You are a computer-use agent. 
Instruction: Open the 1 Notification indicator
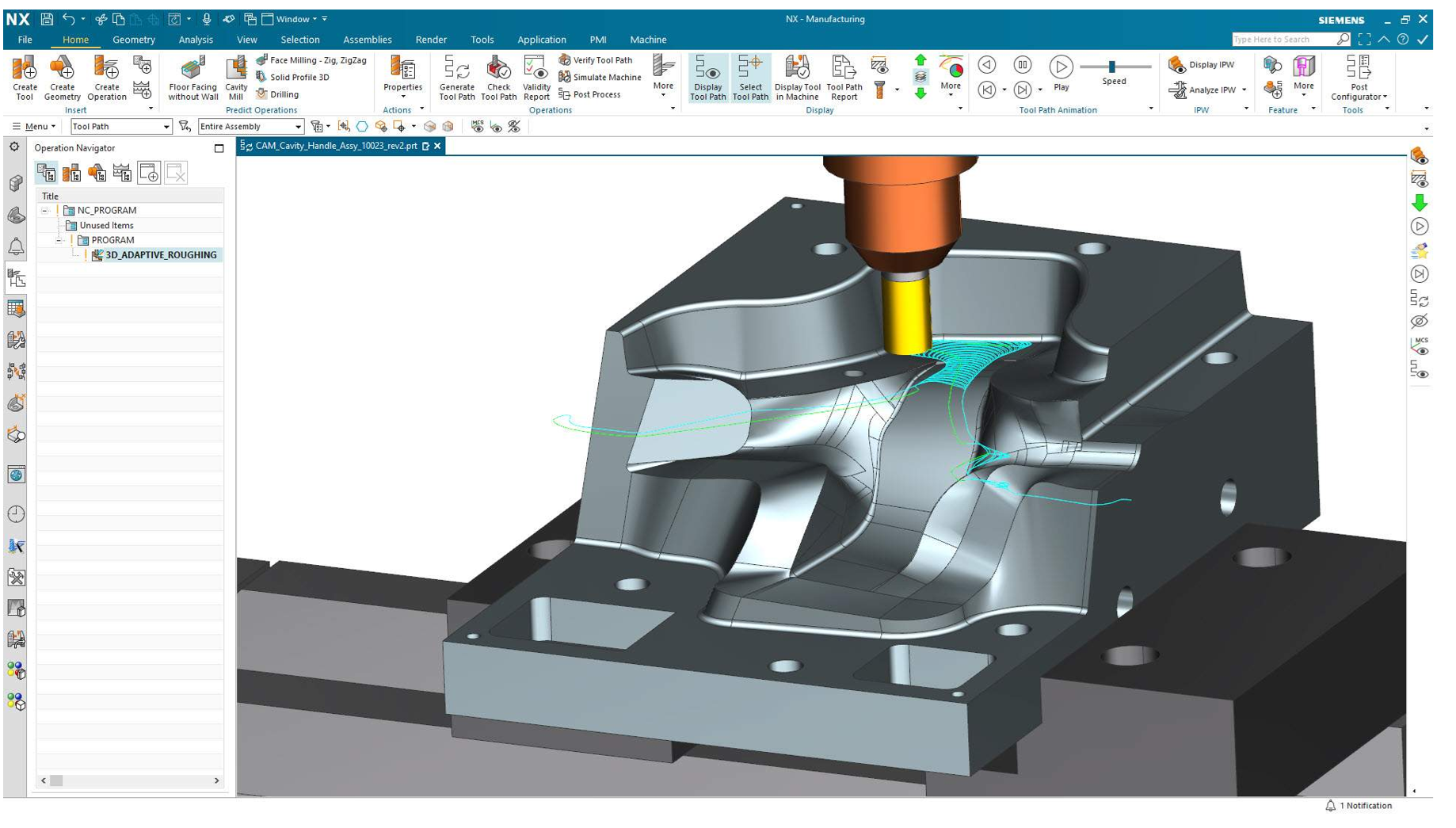click(1359, 806)
